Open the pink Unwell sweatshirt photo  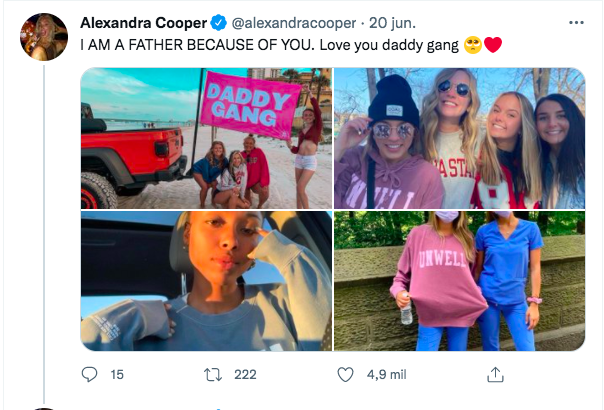pos(459,281)
